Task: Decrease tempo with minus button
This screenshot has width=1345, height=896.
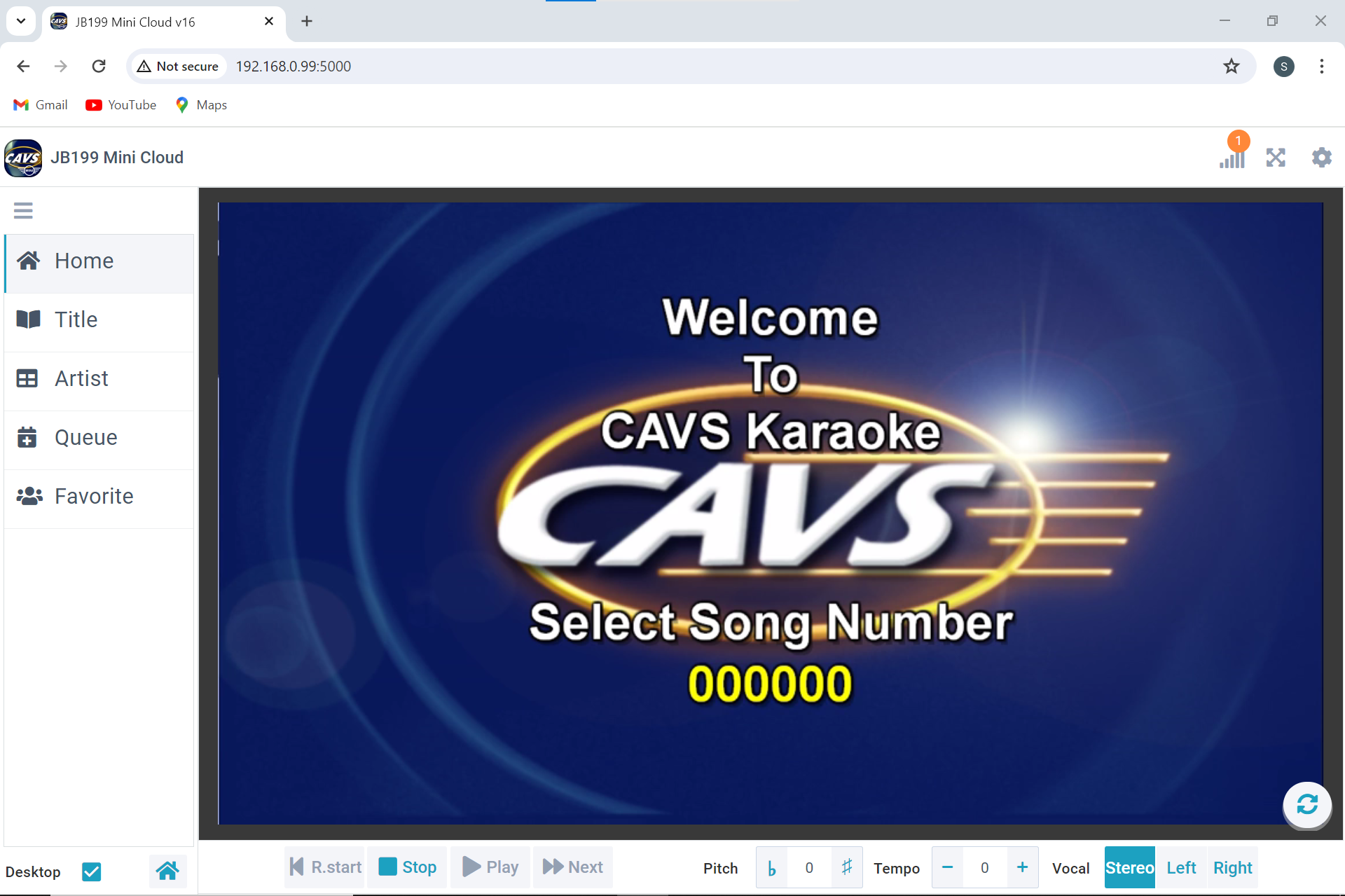Action: tap(948, 868)
